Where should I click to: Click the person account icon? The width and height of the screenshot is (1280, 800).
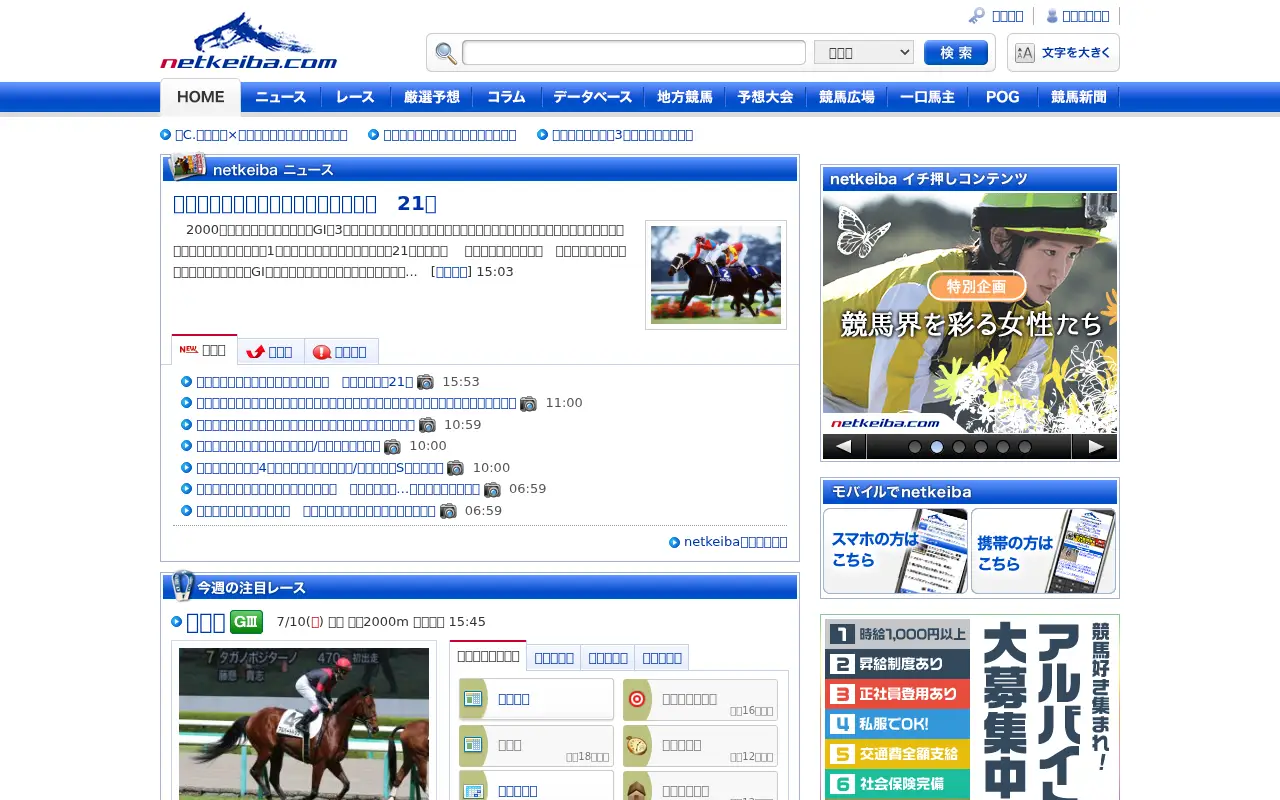(1052, 16)
